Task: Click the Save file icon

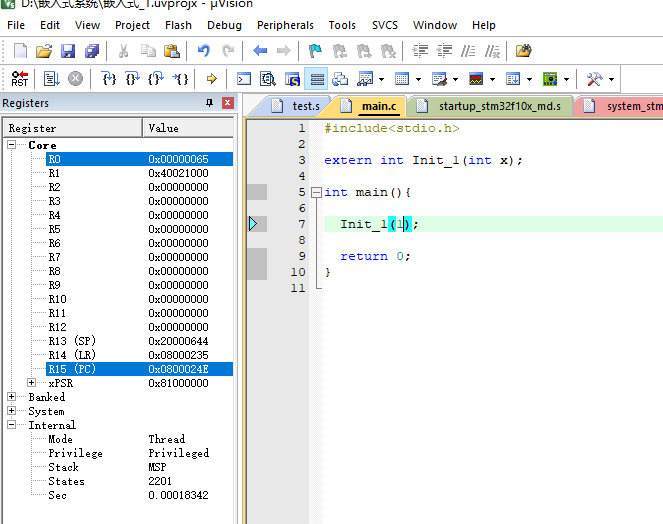Action: (x=68, y=50)
